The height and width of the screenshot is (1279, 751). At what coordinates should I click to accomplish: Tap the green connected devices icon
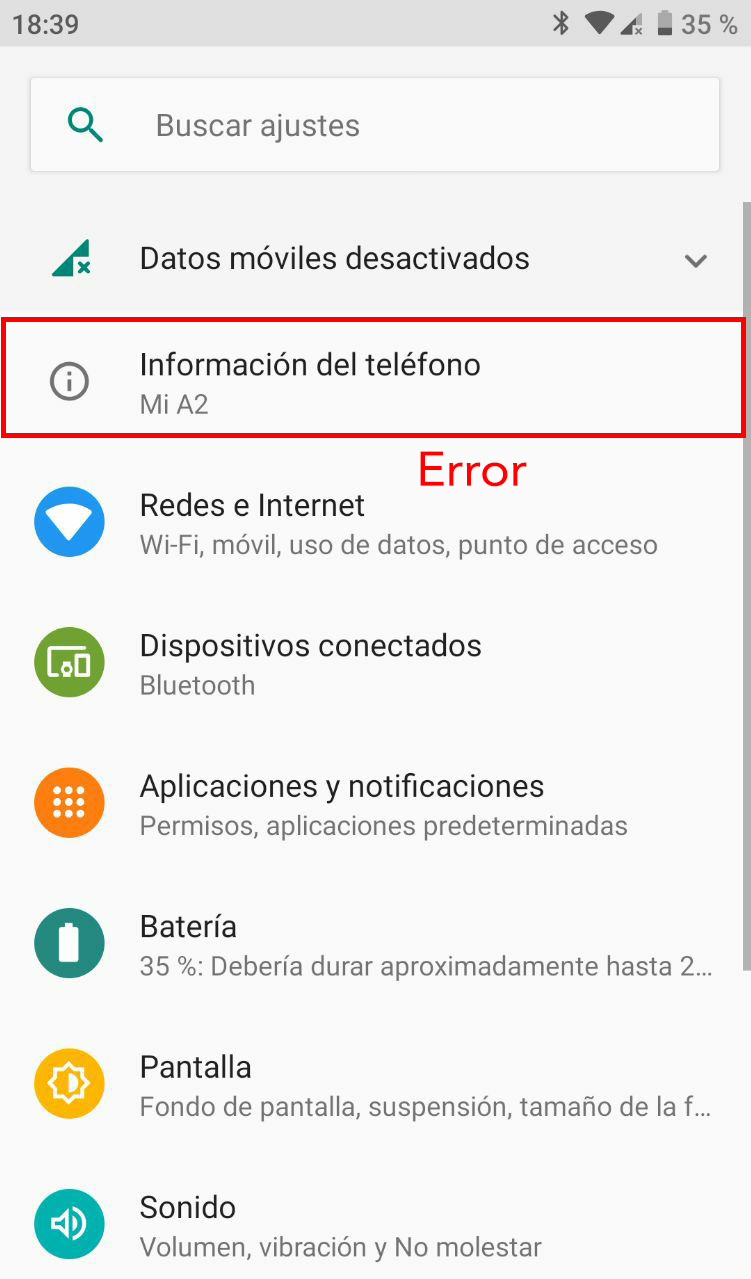(69, 662)
